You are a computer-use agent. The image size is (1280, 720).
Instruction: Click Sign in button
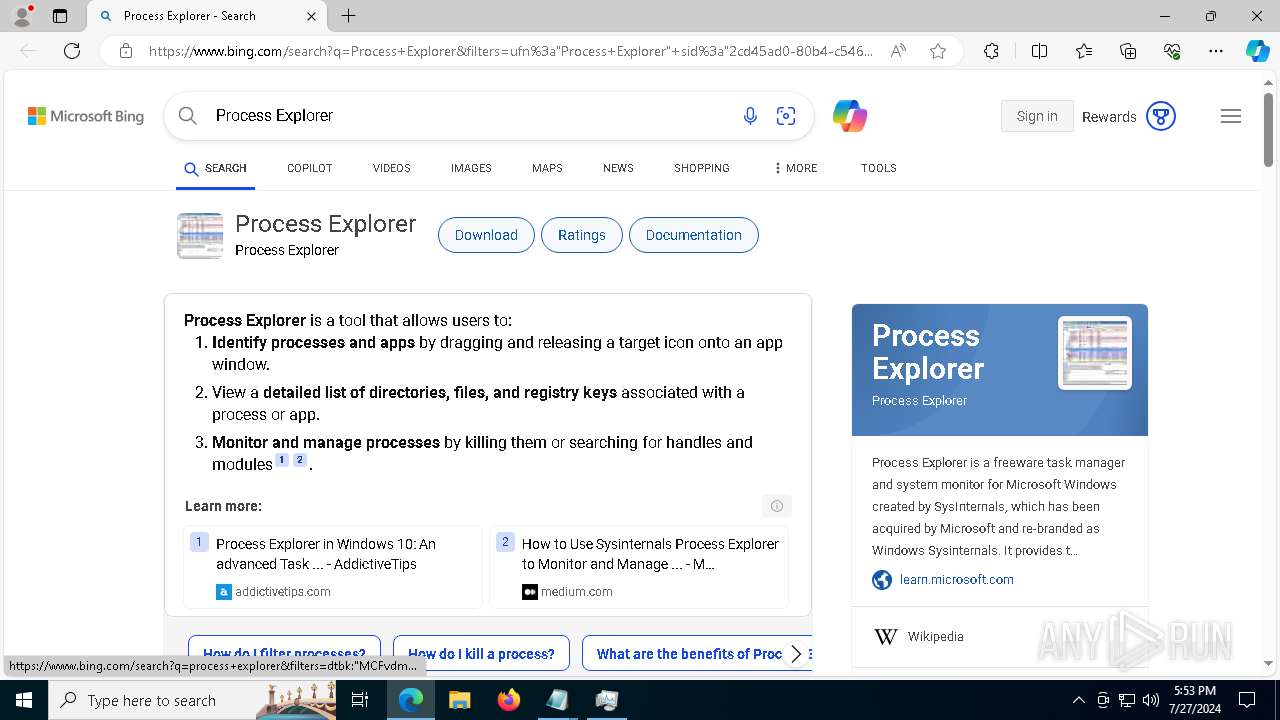click(x=1037, y=116)
